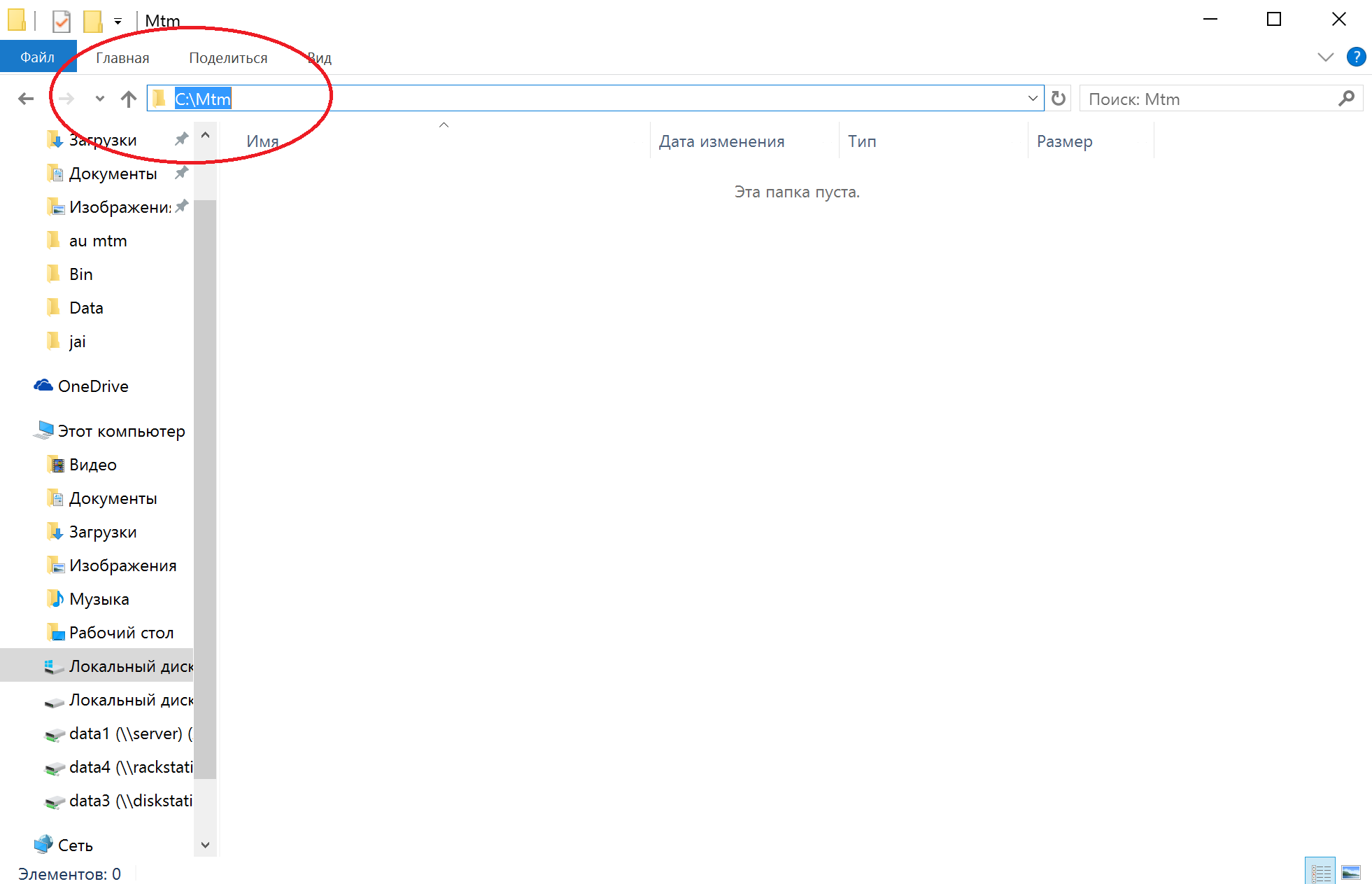Screen dimensions: 1372x884
Task: Switch to details view icon in status bar
Action: tap(1320, 872)
